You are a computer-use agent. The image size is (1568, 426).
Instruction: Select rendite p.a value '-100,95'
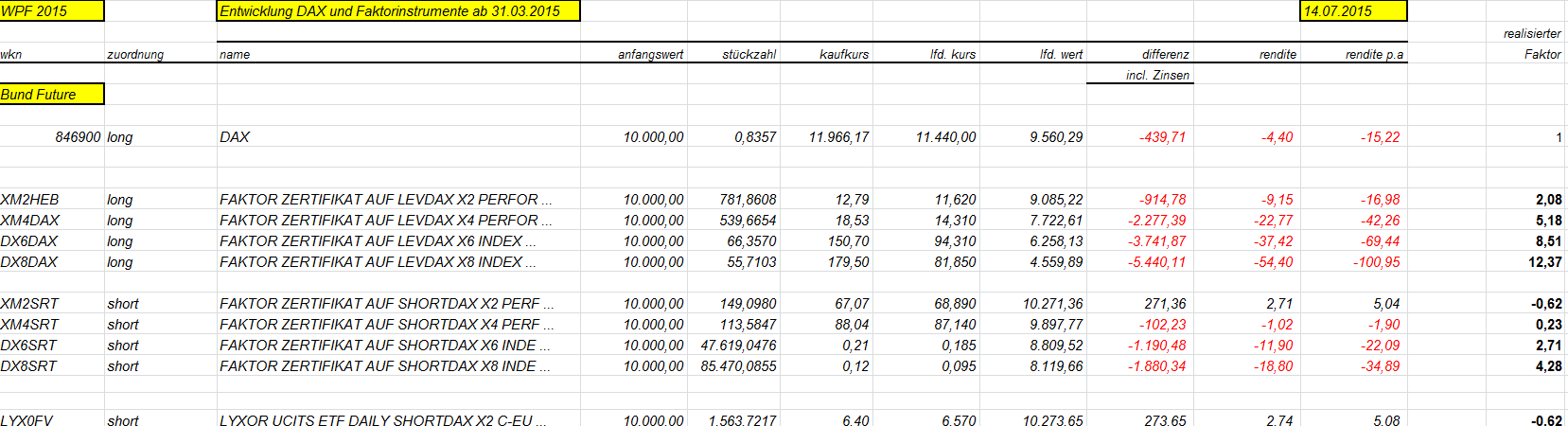1377,262
